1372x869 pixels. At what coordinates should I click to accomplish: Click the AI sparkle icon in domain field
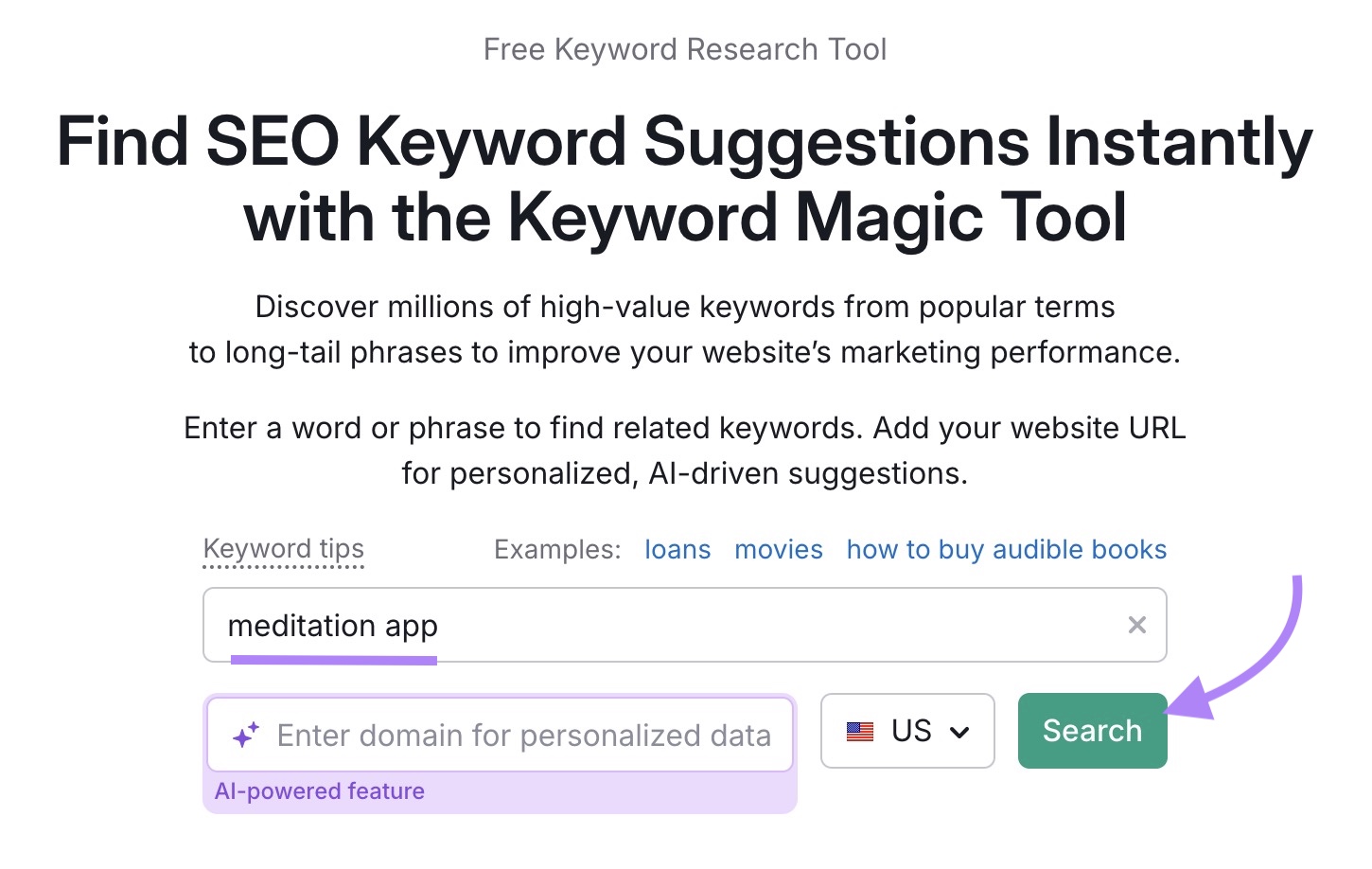[x=246, y=735]
